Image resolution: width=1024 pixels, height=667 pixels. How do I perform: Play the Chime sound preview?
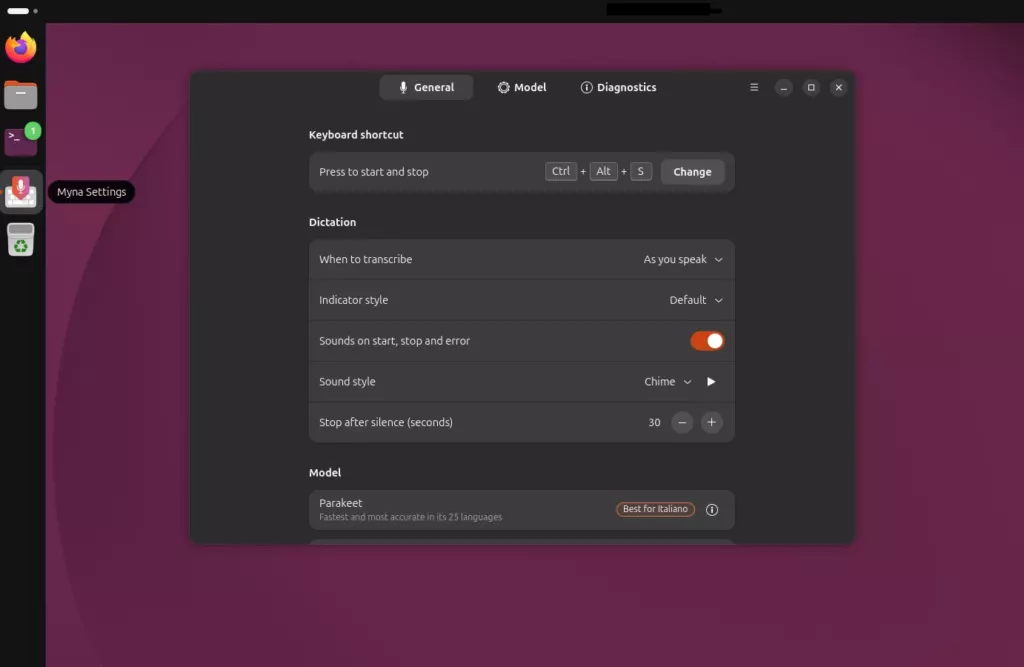(711, 382)
